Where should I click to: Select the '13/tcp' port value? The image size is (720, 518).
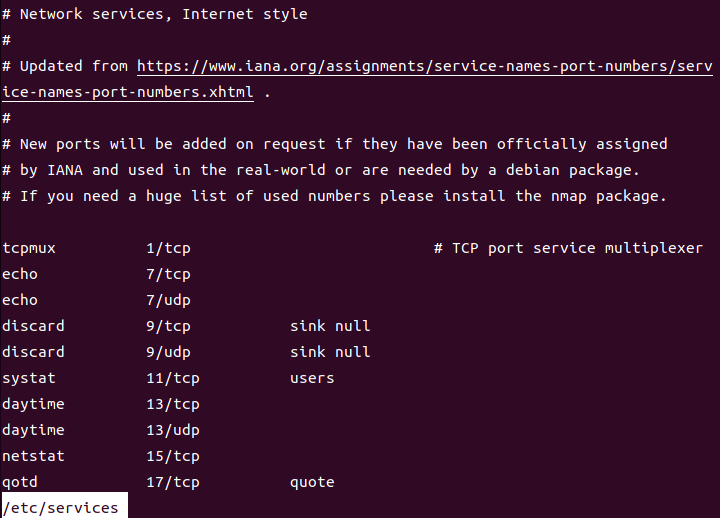click(x=173, y=404)
